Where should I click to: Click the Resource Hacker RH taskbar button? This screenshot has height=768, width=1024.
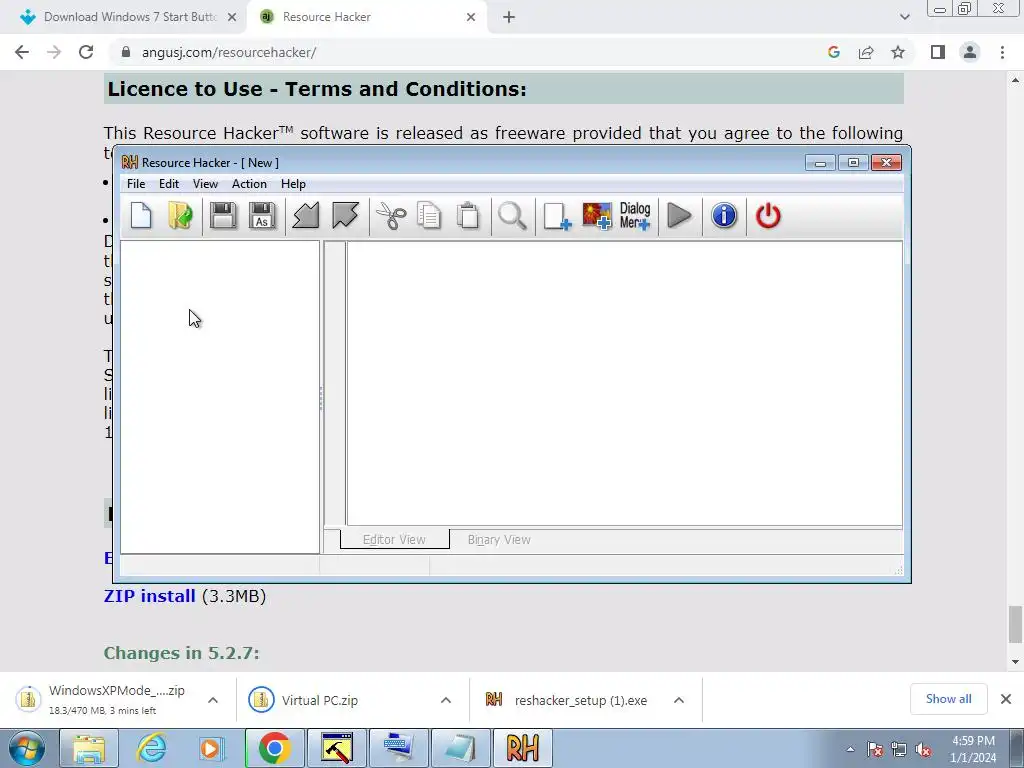tap(522, 748)
